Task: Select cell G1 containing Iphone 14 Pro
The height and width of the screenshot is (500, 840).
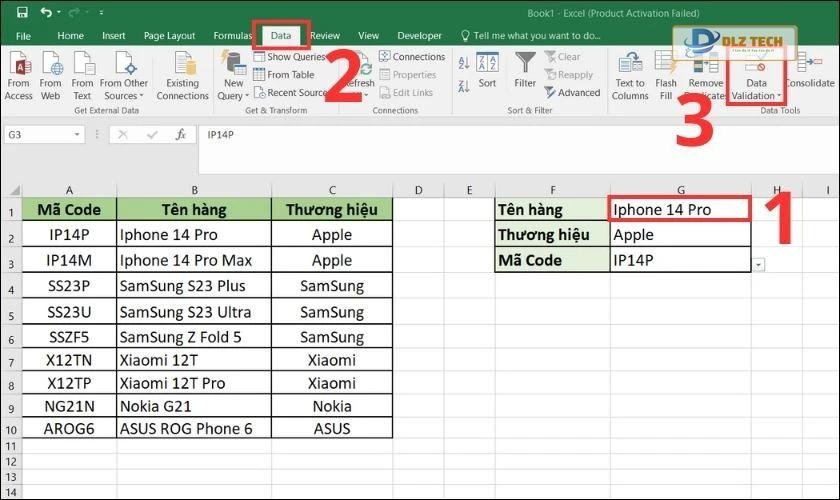Action: click(679, 210)
